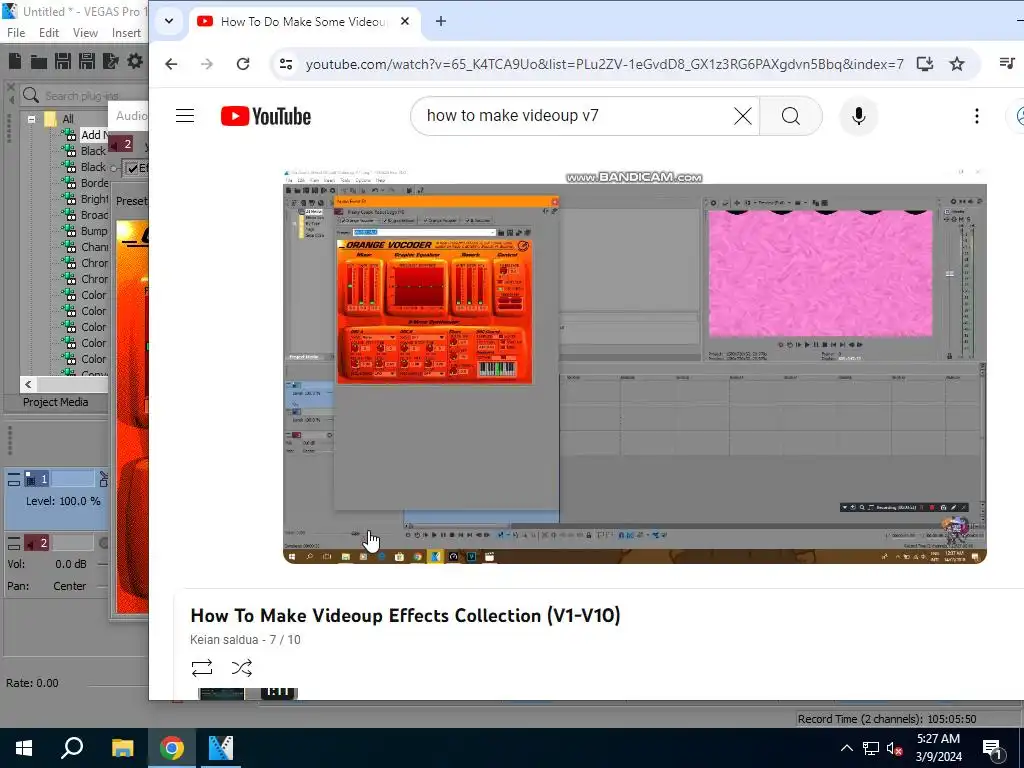The image size is (1024, 768).
Task: Close the How To Do Make Some Videoup tab
Action: (405, 22)
